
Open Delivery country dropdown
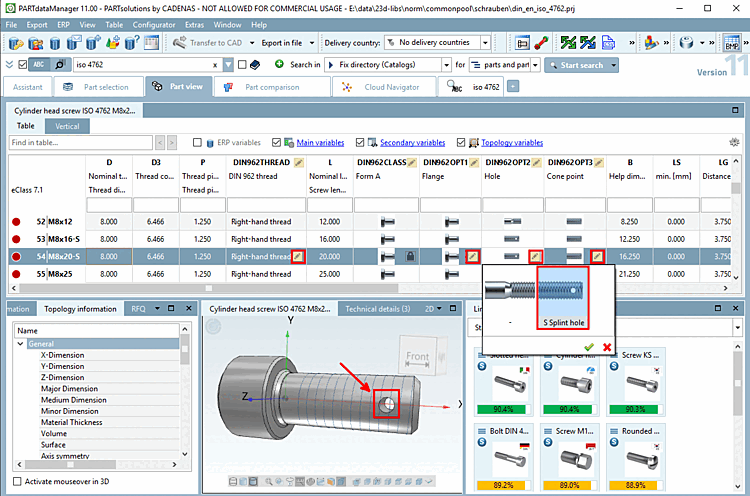click(x=484, y=43)
